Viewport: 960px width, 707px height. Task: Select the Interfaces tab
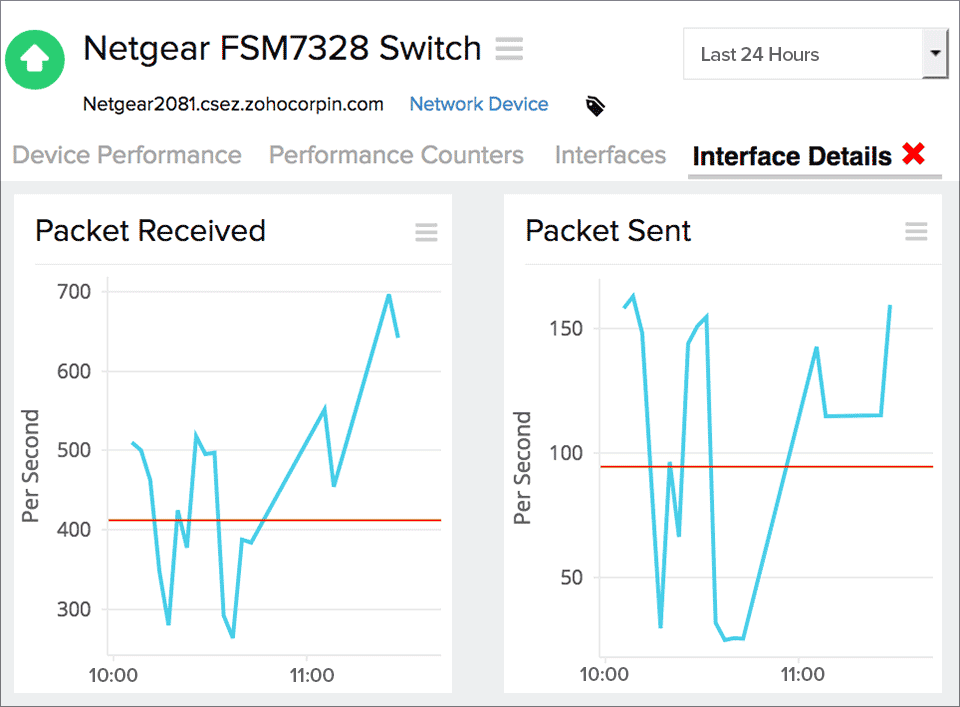610,155
